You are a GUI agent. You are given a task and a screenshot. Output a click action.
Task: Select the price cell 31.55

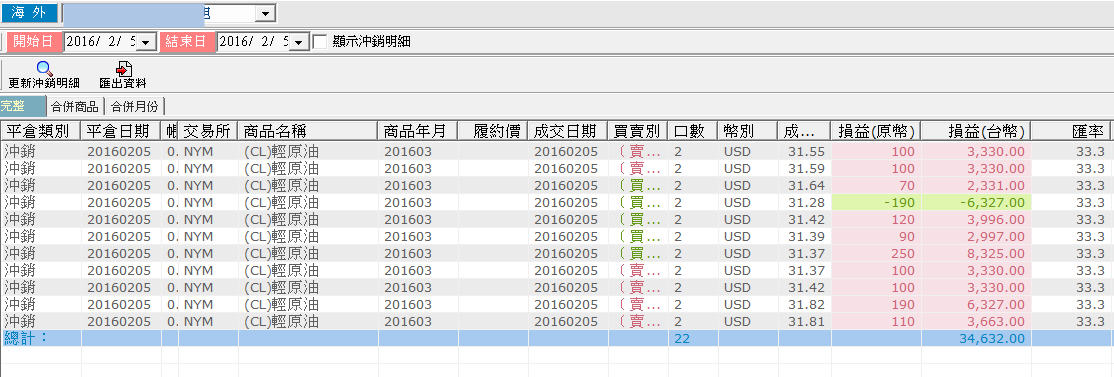(806, 151)
